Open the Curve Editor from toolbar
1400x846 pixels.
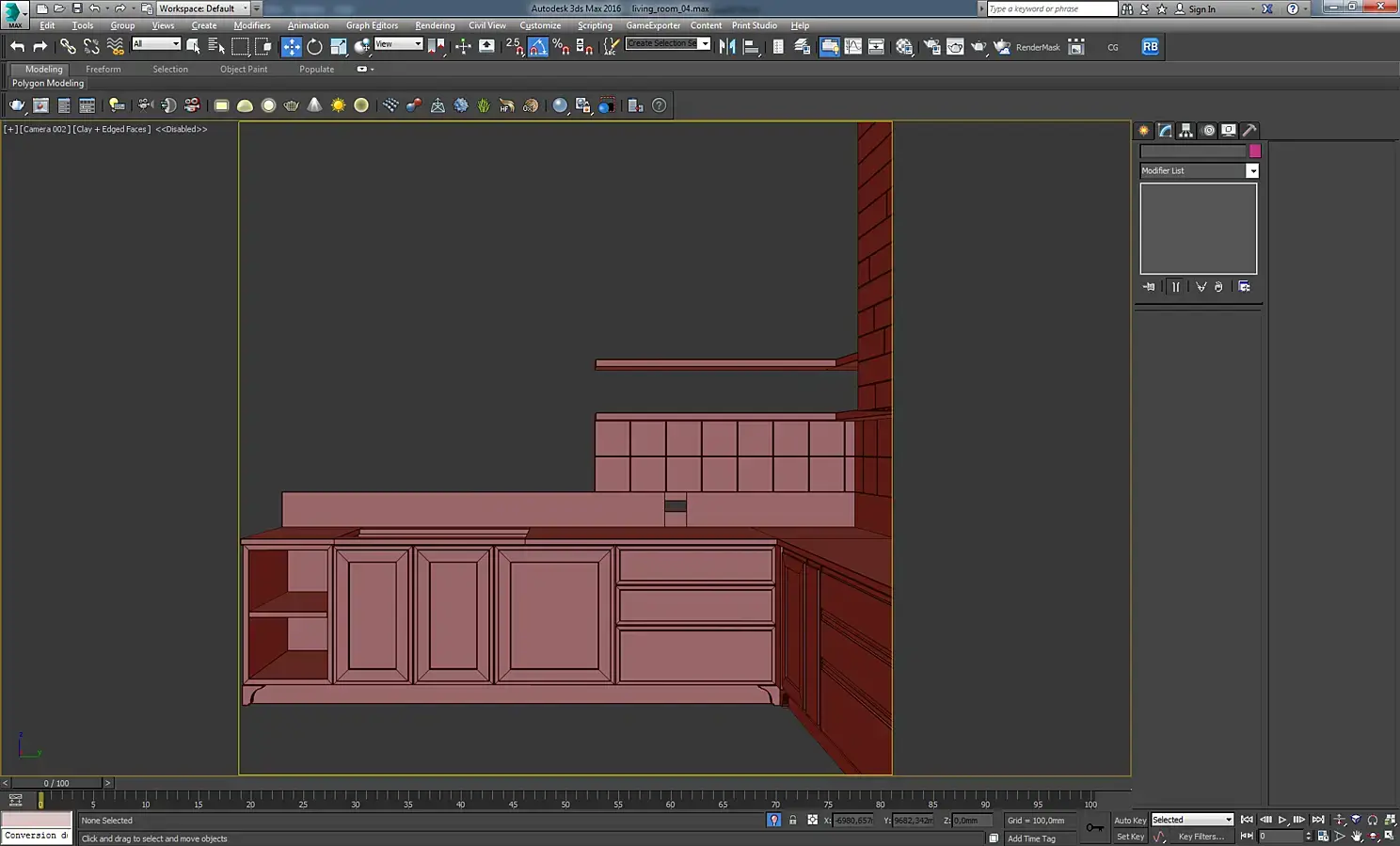coord(852,46)
